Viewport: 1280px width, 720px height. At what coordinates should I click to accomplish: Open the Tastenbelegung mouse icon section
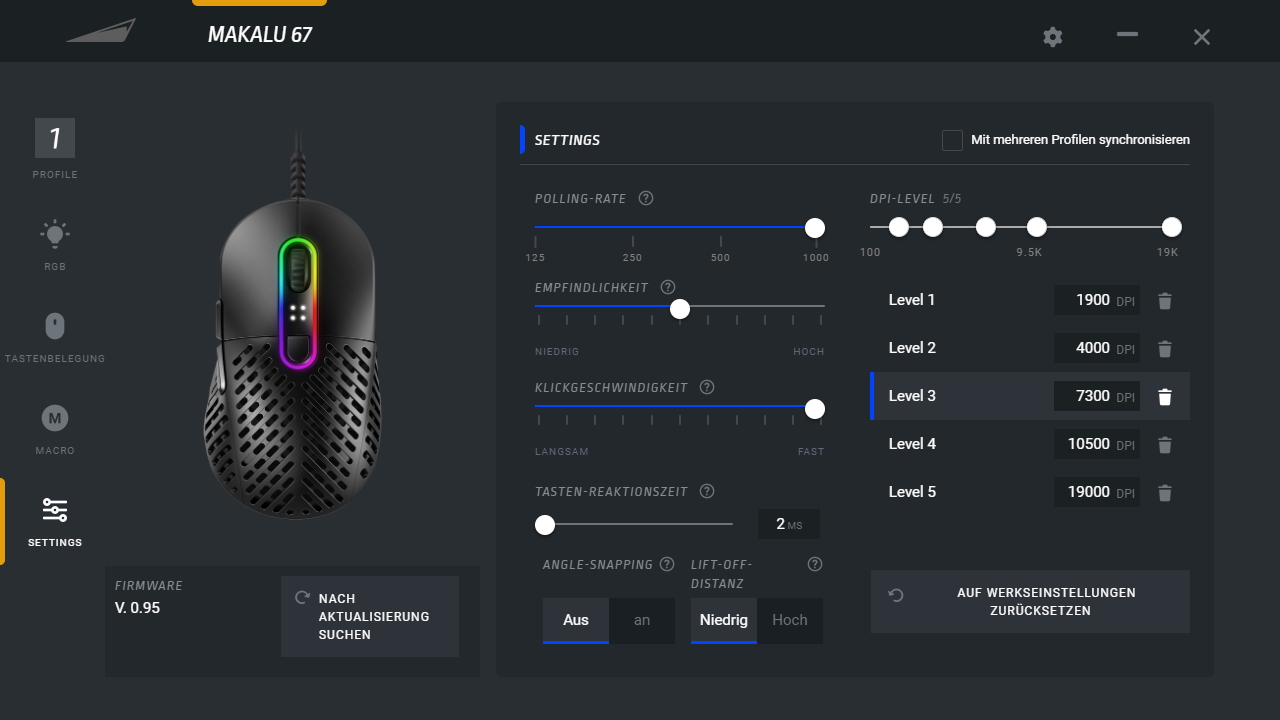click(55, 326)
